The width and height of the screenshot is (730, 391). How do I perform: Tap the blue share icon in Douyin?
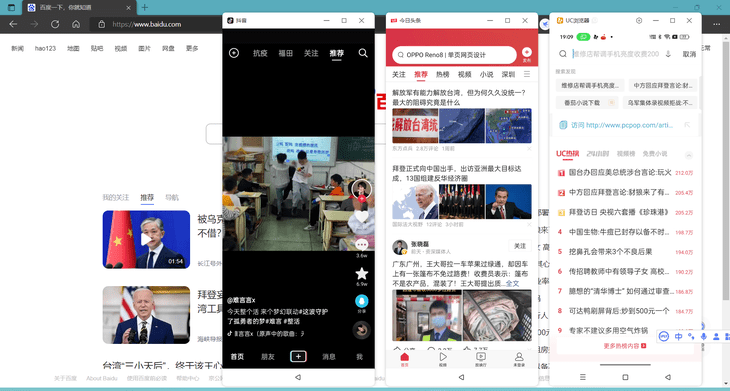(362, 301)
